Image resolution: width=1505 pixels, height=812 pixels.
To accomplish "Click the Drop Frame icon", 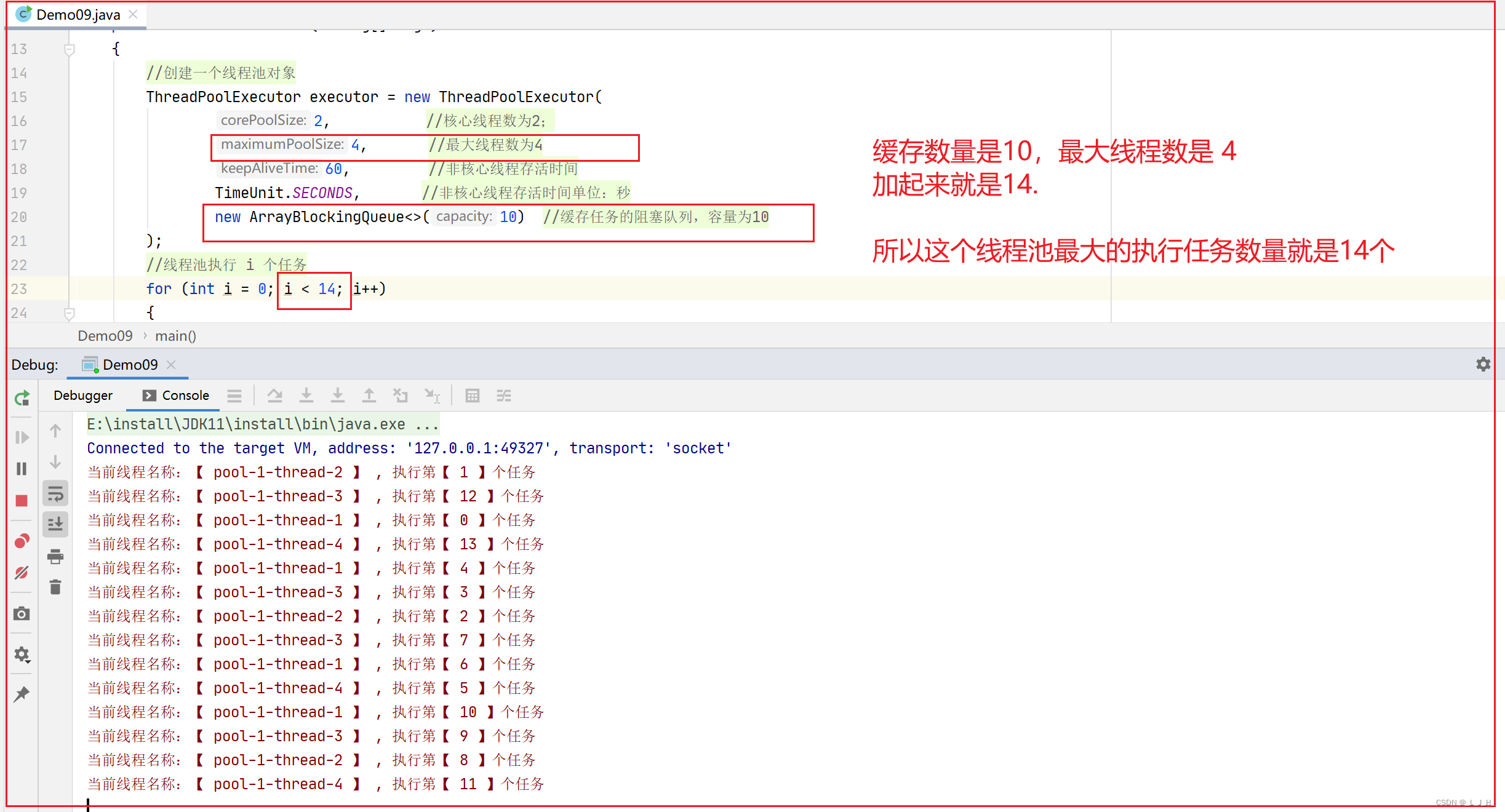I will tap(401, 396).
